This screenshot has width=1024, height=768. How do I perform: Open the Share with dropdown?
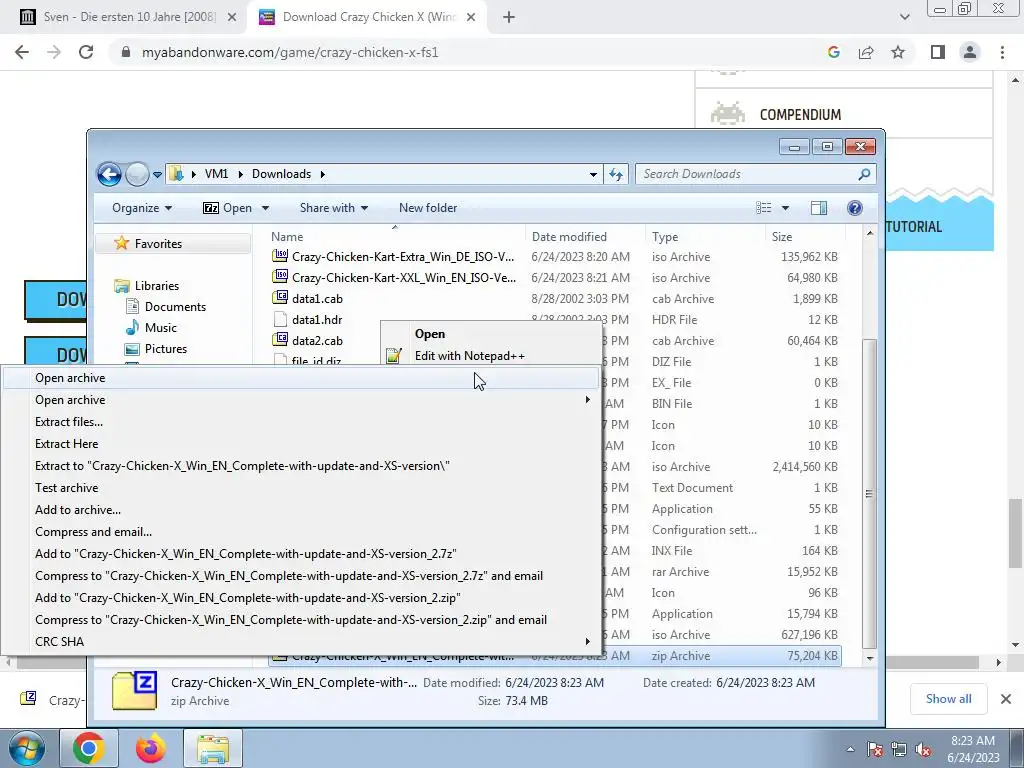334,208
